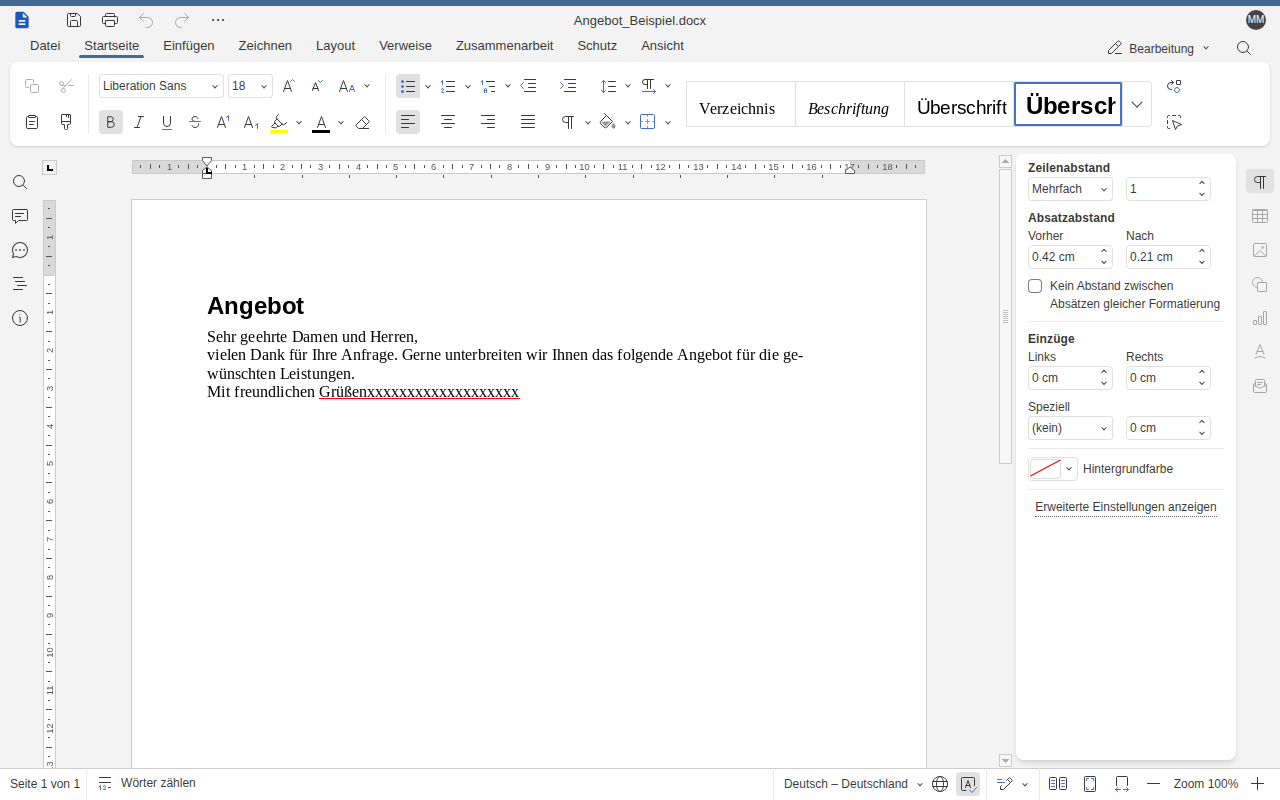Viewport: 1280px width, 800px height.
Task: Switch to the Zeichnen tab
Action: (x=265, y=46)
